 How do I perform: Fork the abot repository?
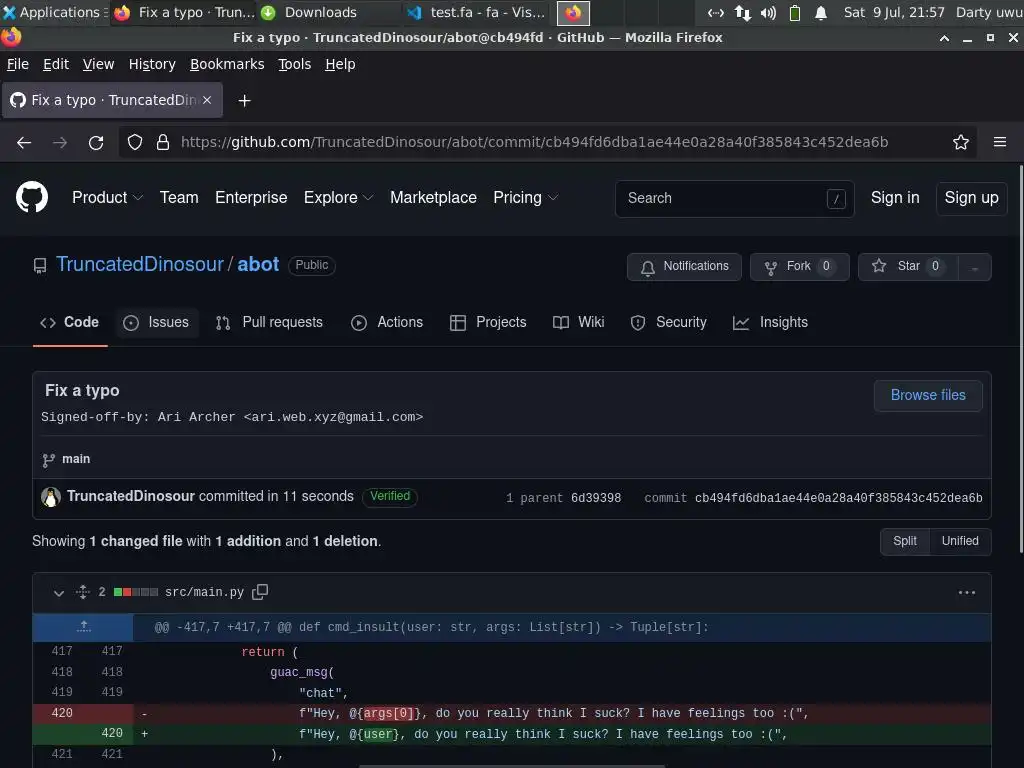(799, 267)
